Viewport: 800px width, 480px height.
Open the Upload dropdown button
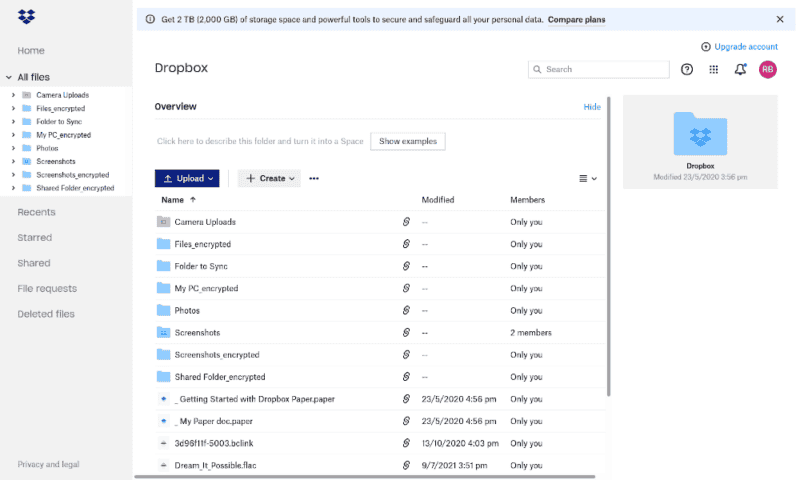[187, 179]
